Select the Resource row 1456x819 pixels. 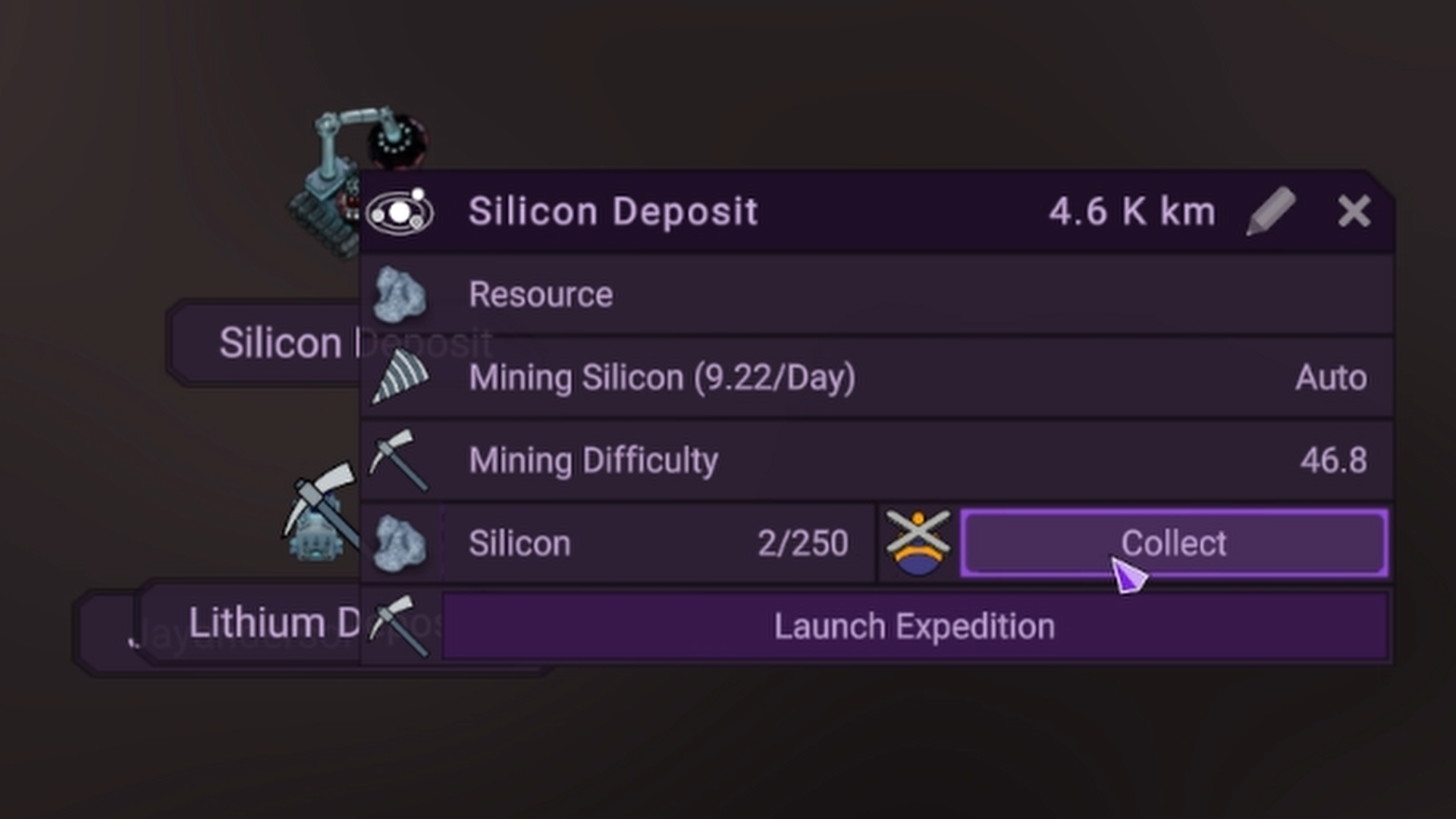pyautogui.click(x=872, y=294)
